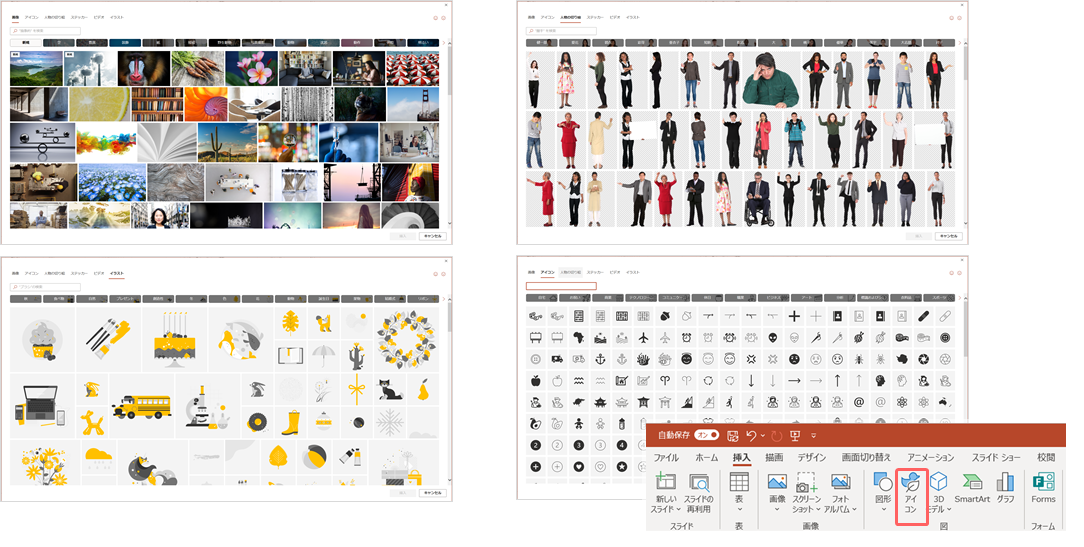Screen dimensions: 1084x547
Task: Open the 画面切り替え ribbon tab
Action: click(866, 457)
